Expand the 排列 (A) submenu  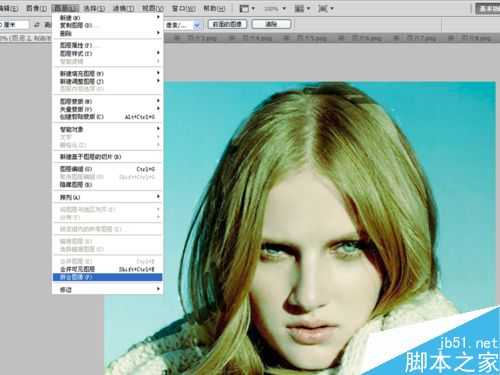tap(107, 197)
